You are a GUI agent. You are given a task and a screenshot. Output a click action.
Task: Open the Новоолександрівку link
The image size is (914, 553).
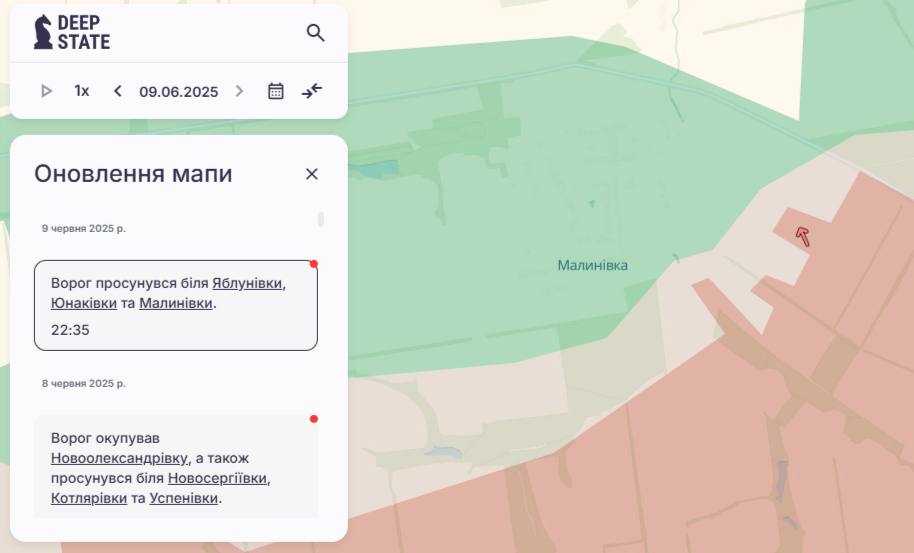click(x=119, y=458)
